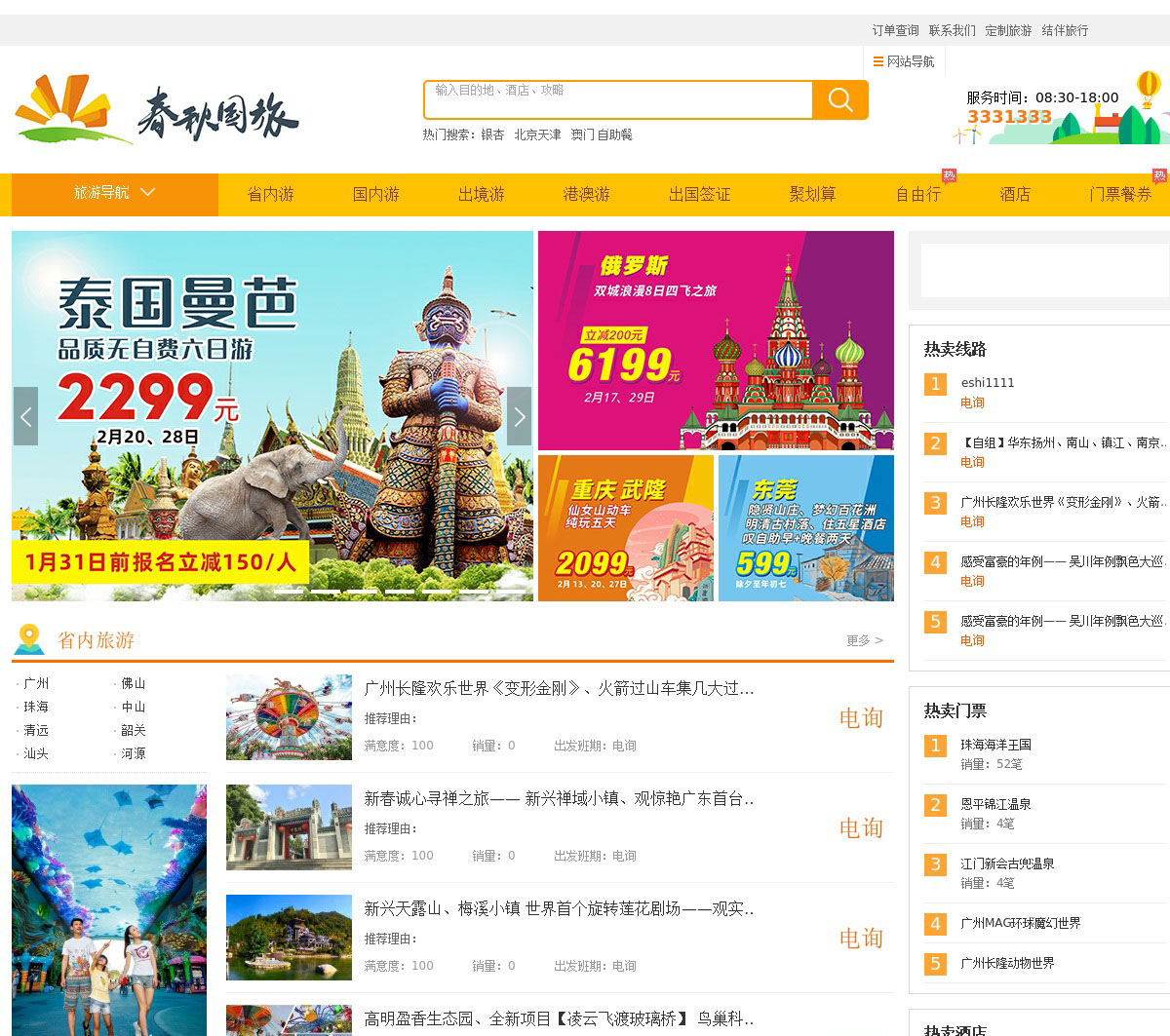Open the 泰国曼芭 main banner
Image resolution: width=1170 pixels, height=1036 pixels.
[x=272, y=416]
